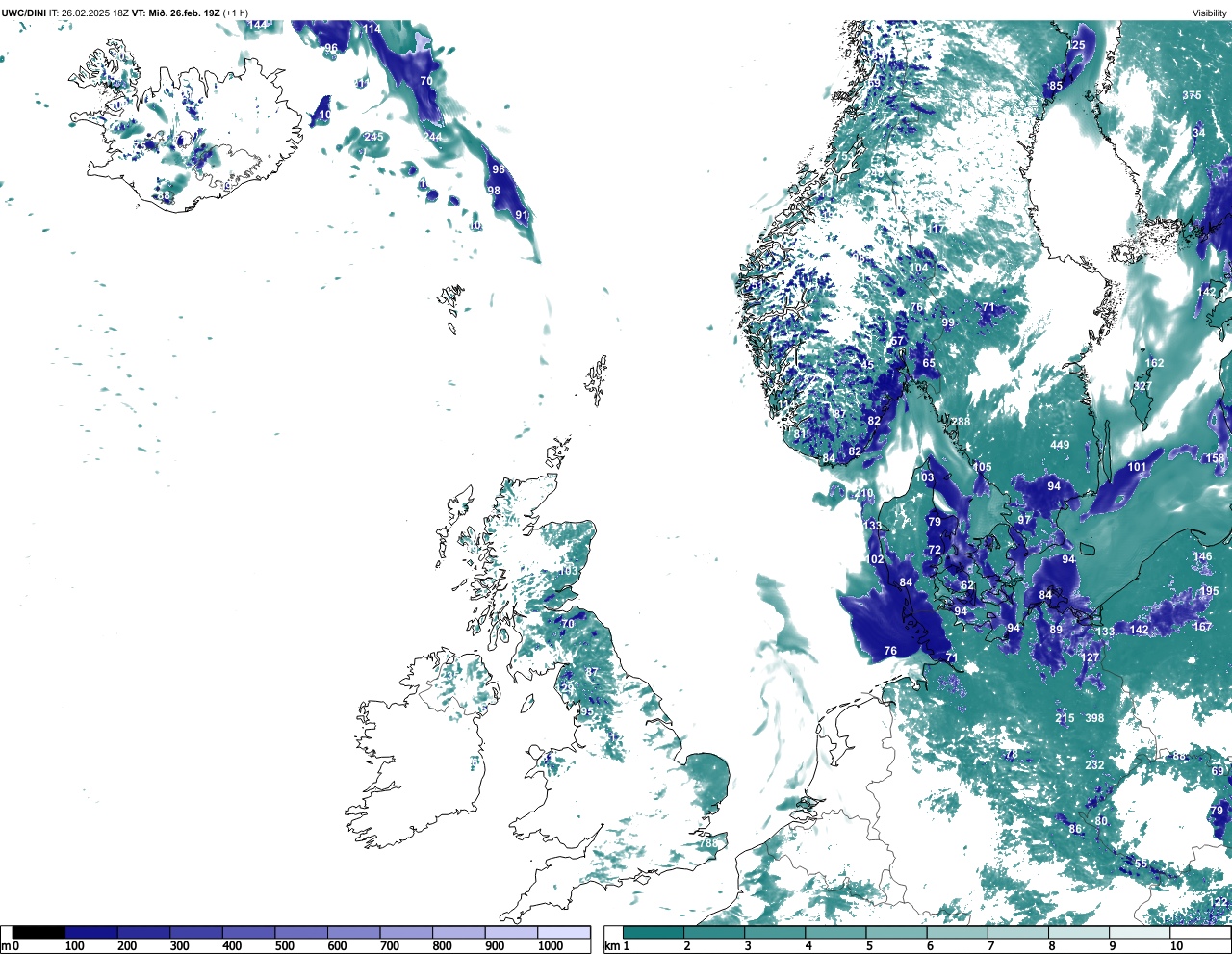Click the pale swatch between km 9 and 10
This screenshot has height=954, width=1232.
pyautogui.click(x=1141, y=932)
